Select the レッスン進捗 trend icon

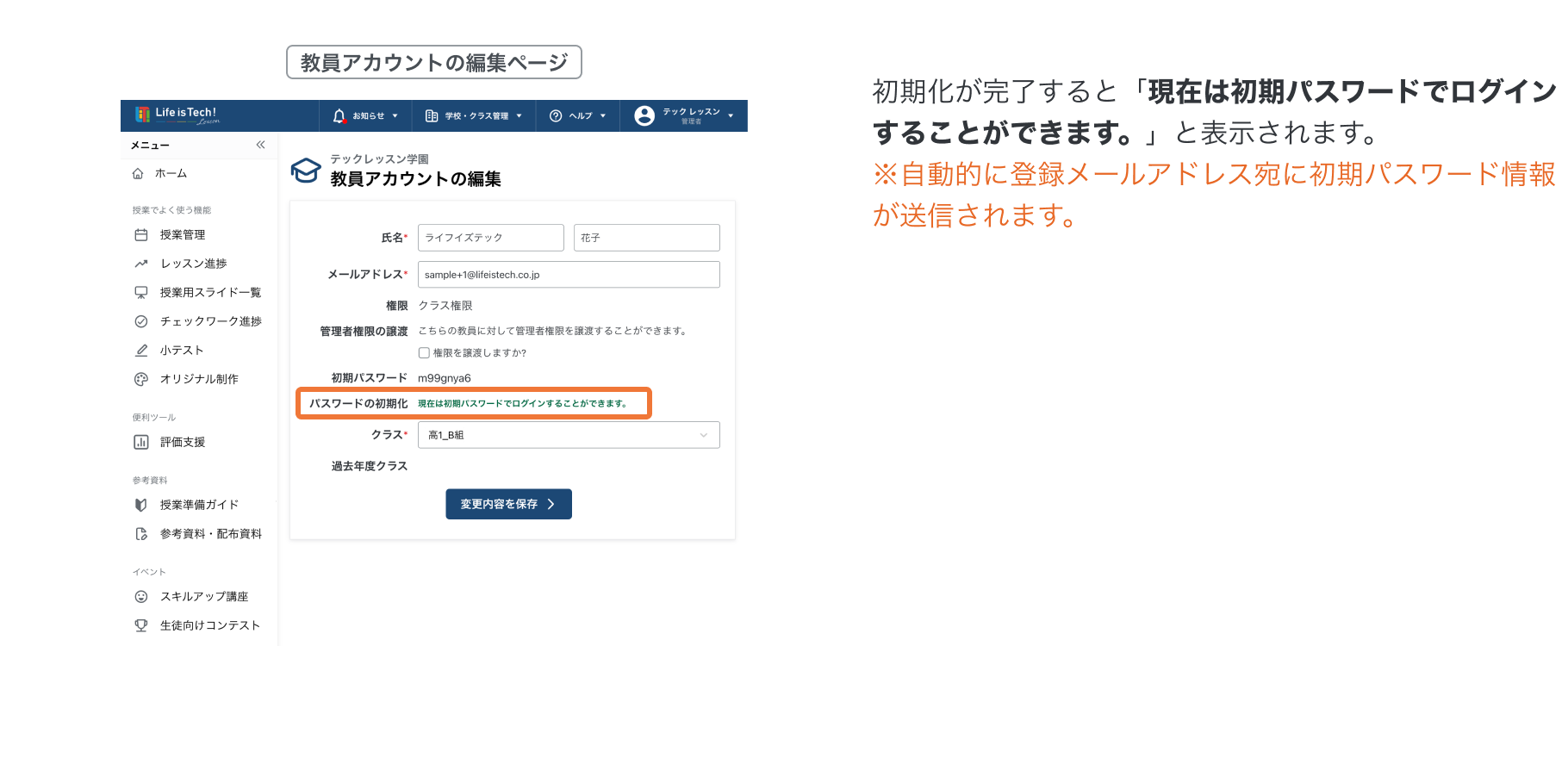(141, 264)
